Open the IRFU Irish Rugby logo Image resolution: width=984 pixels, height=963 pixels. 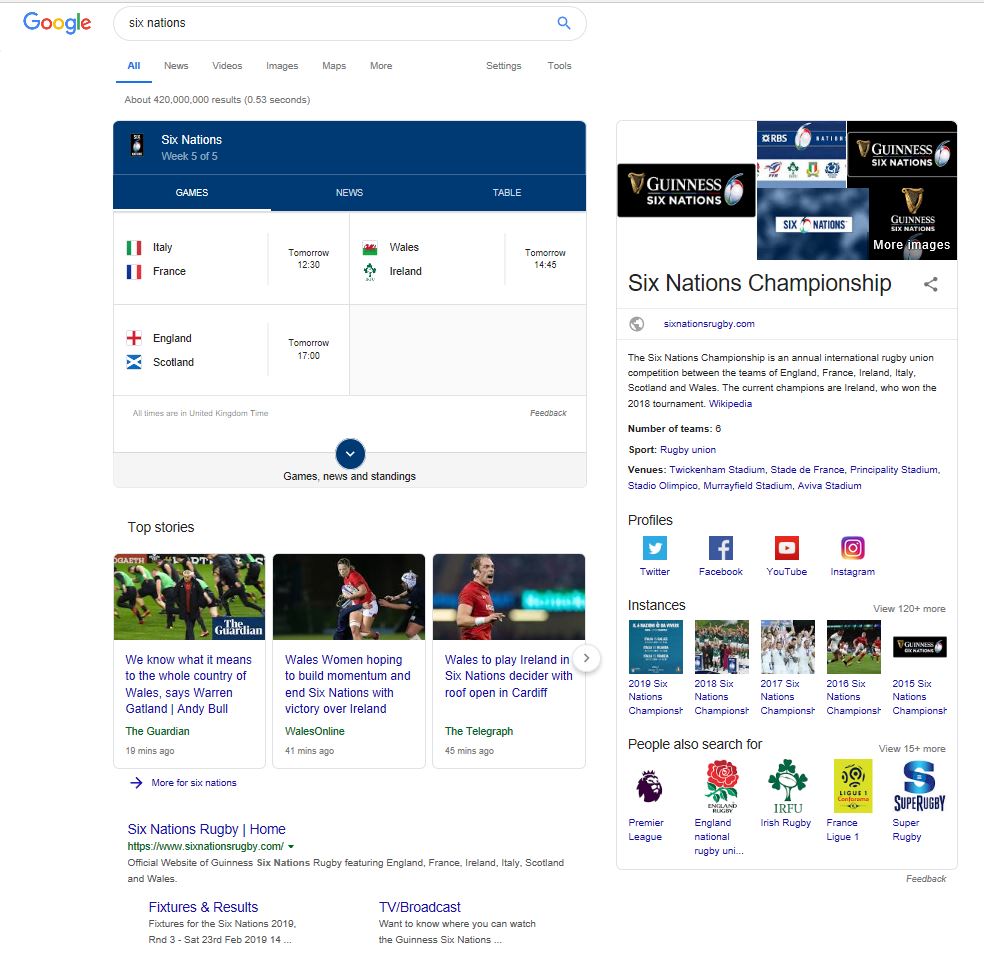tap(788, 787)
